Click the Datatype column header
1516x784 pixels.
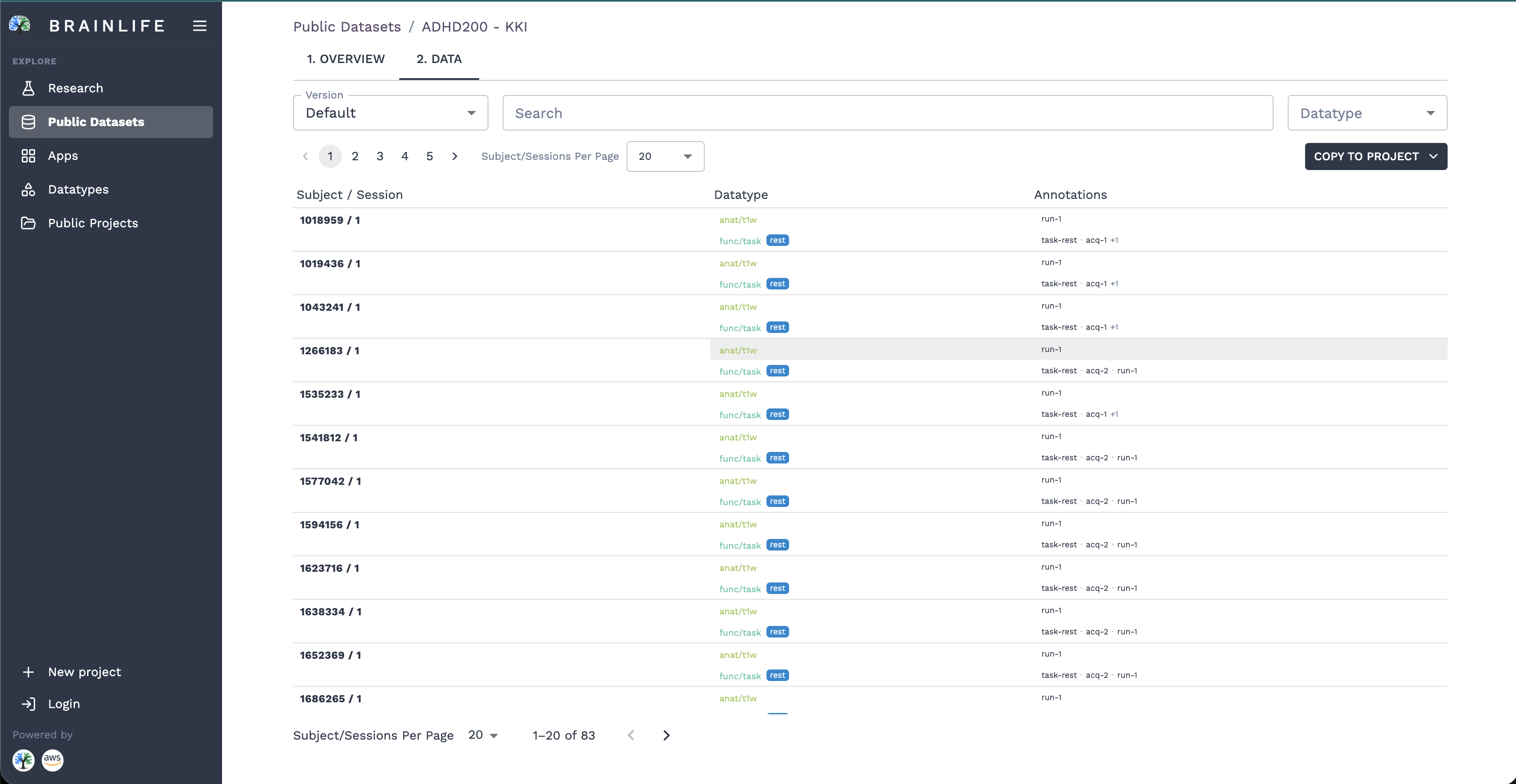[x=740, y=195]
